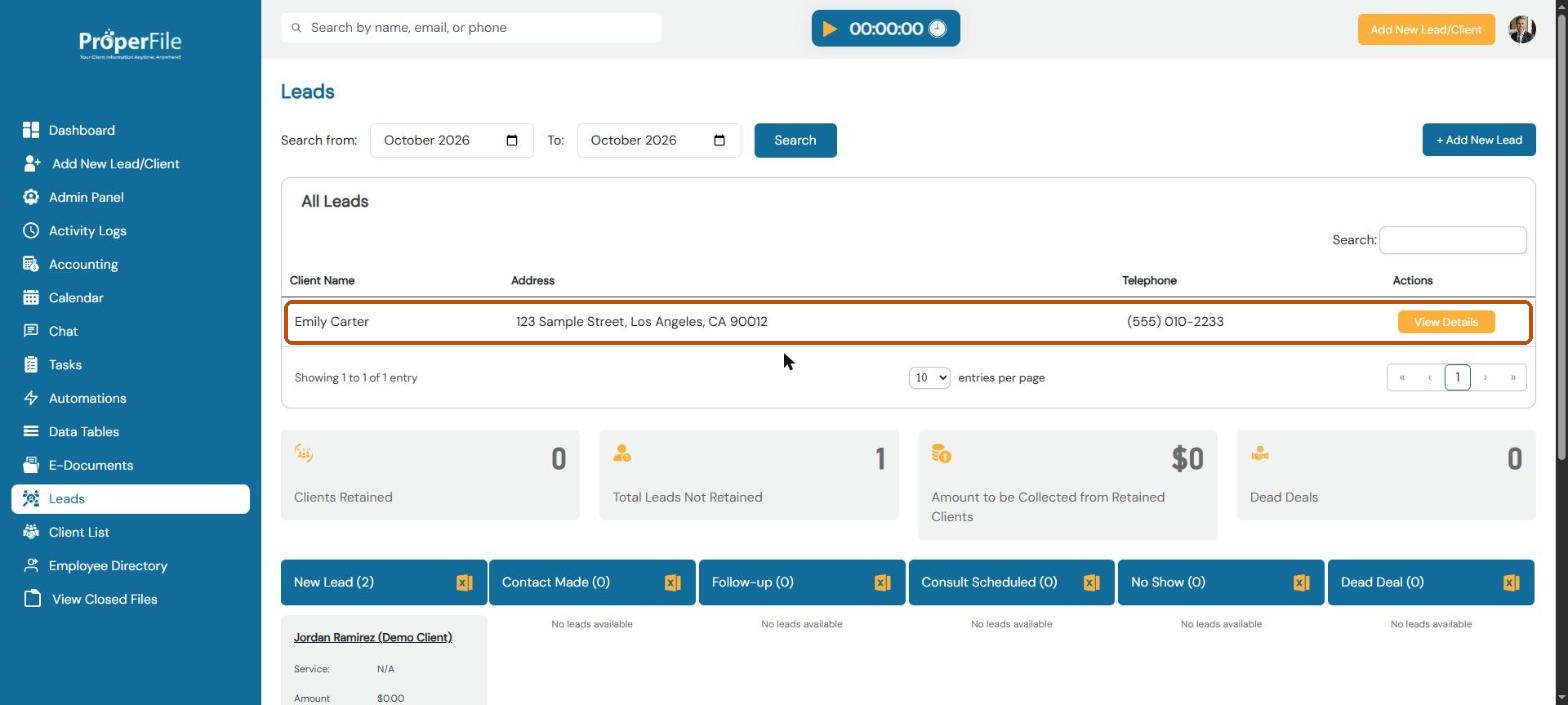The image size is (1568, 705).
Task: Sort by Telephone column header
Action: [1149, 280]
